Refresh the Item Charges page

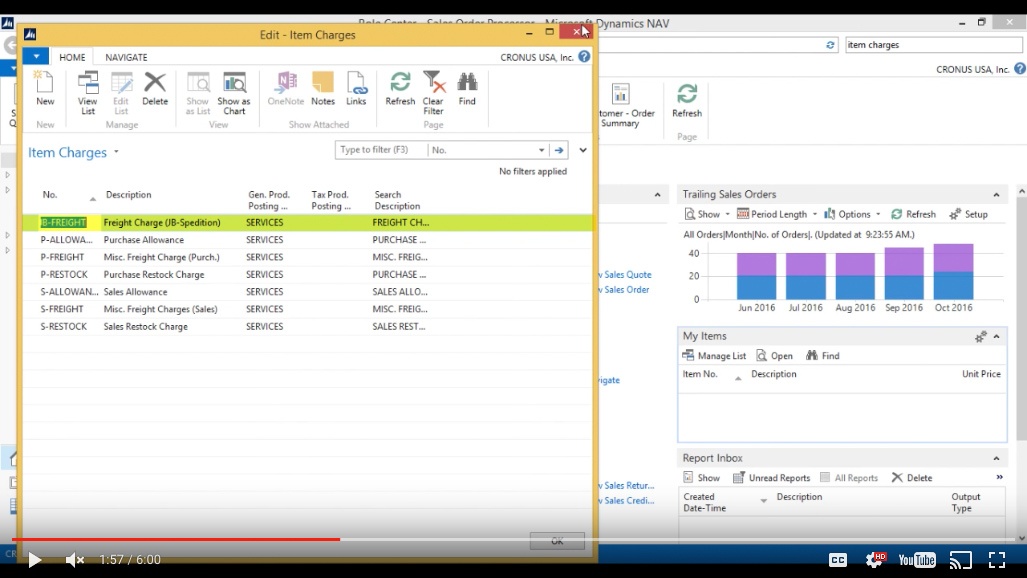point(400,88)
